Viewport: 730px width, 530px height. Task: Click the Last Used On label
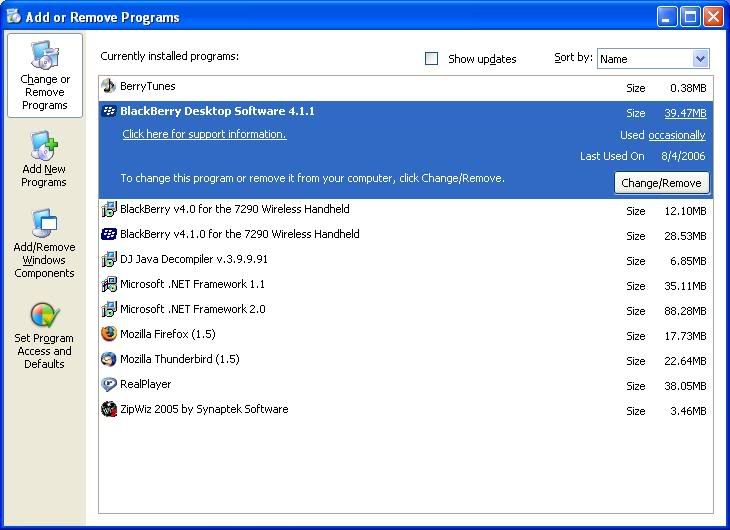pyautogui.click(x=612, y=156)
